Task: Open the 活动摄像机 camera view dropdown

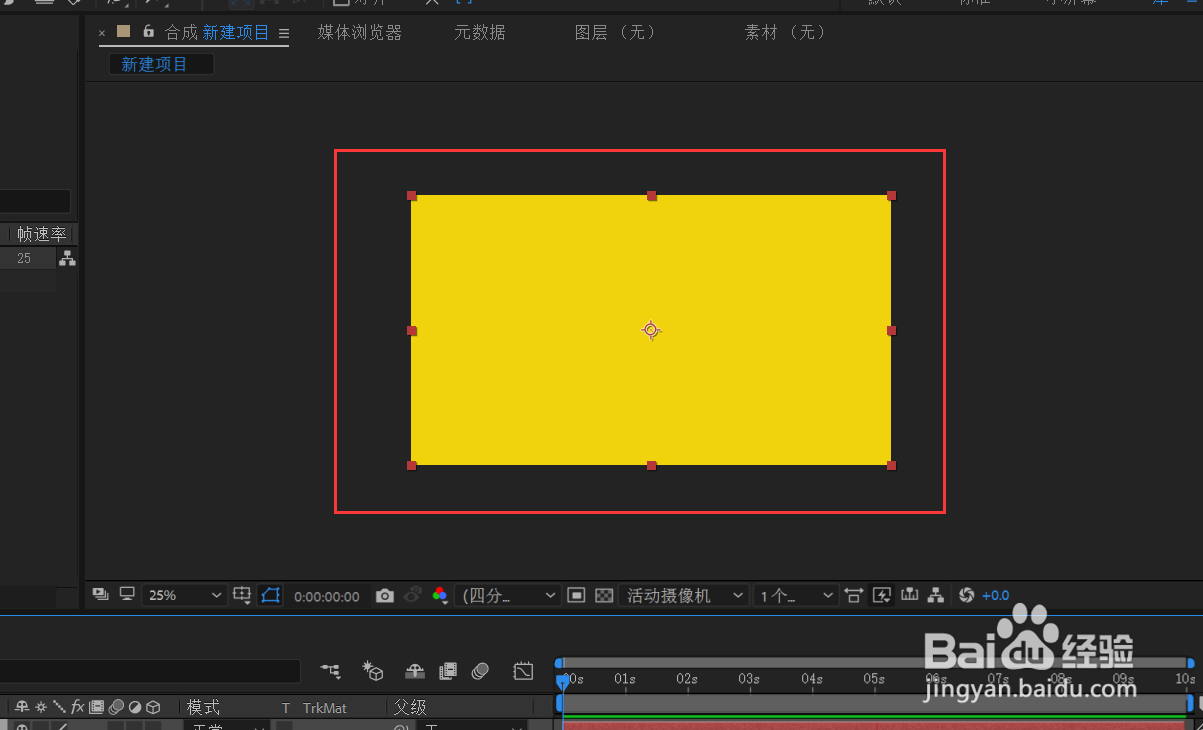Action: (x=683, y=595)
